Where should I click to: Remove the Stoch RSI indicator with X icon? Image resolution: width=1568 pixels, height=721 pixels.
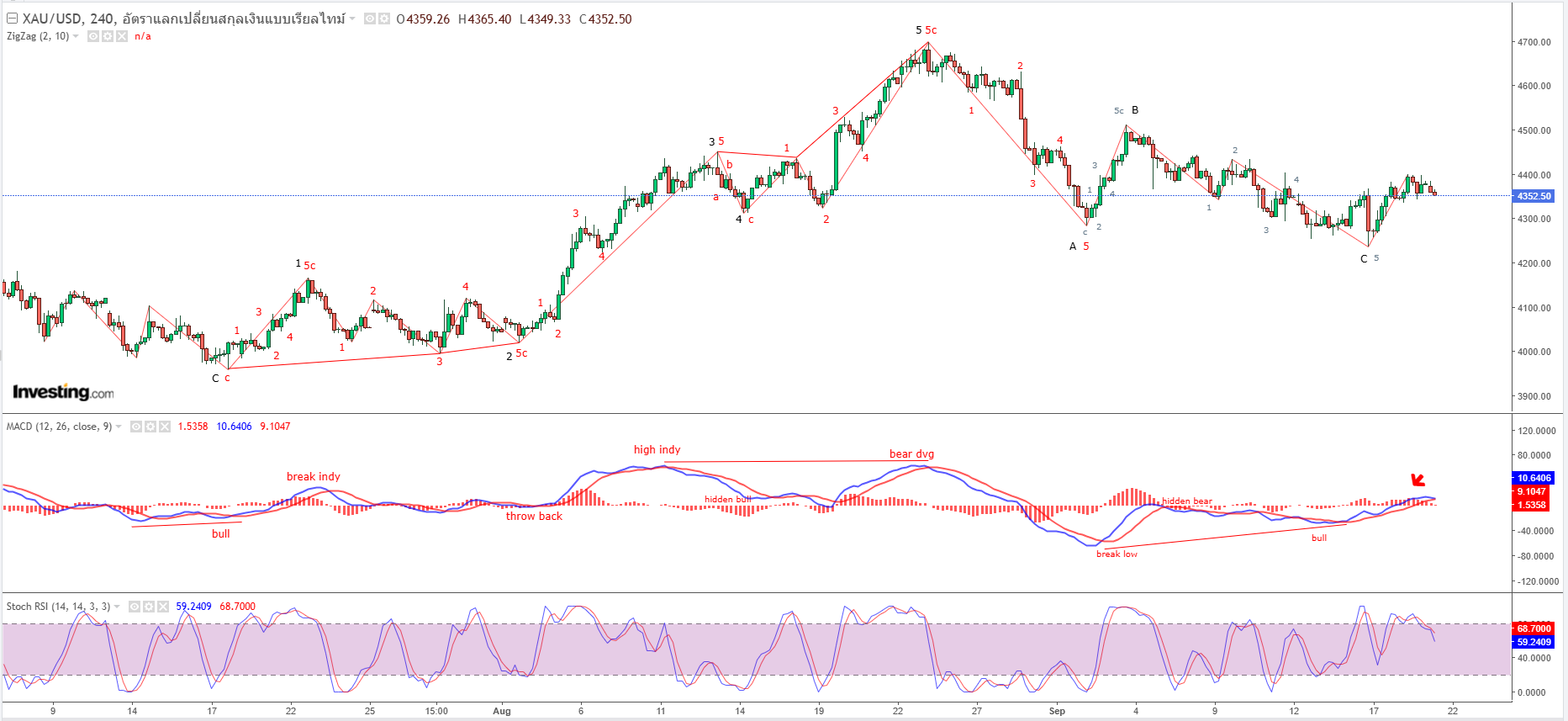click(163, 607)
